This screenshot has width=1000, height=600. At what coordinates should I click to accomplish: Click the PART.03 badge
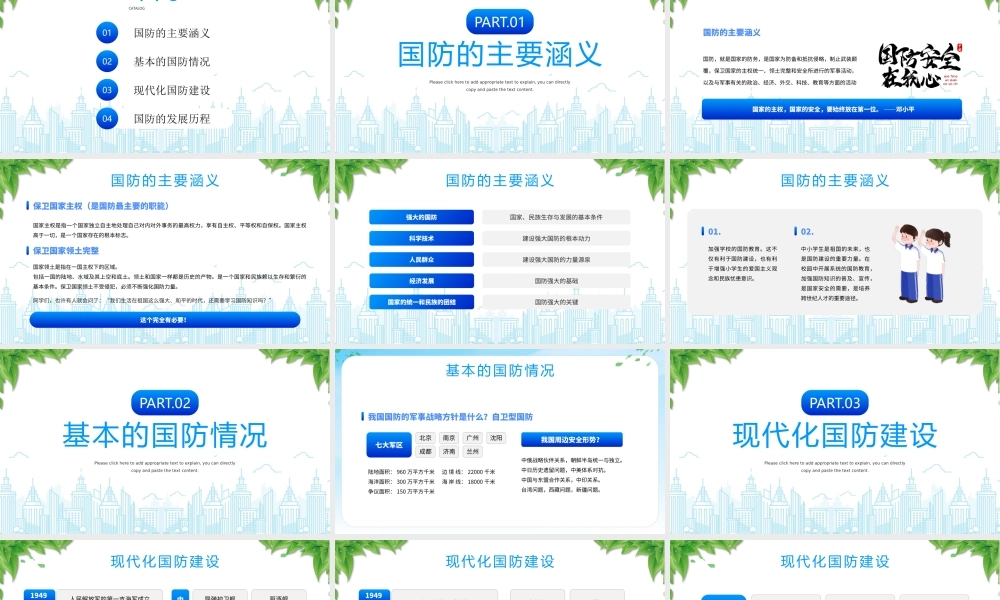835,403
